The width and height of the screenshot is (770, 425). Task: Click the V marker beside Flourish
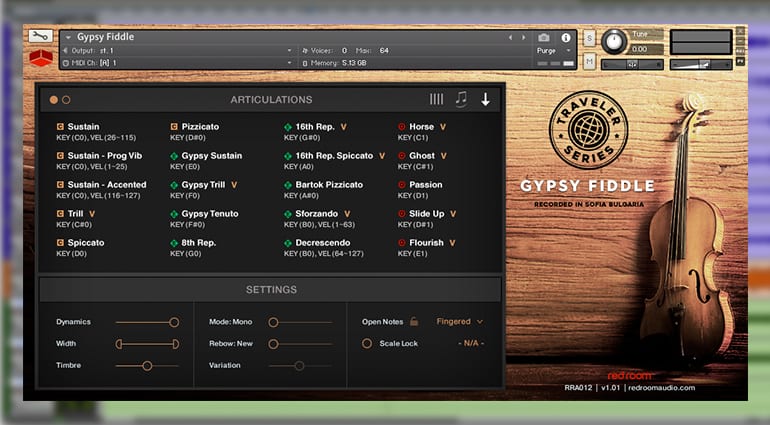coord(452,243)
